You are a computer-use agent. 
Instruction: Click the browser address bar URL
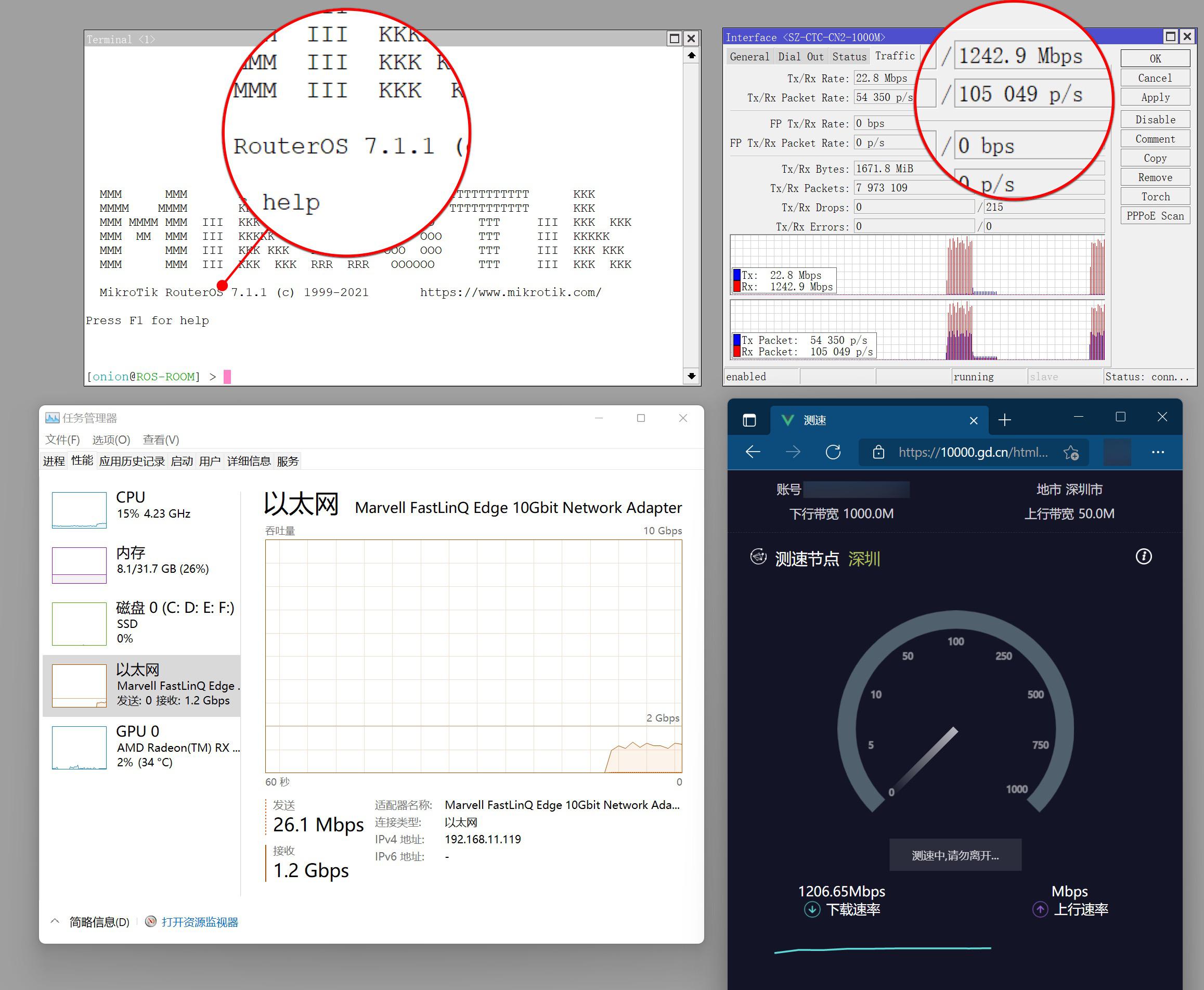(x=973, y=452)
